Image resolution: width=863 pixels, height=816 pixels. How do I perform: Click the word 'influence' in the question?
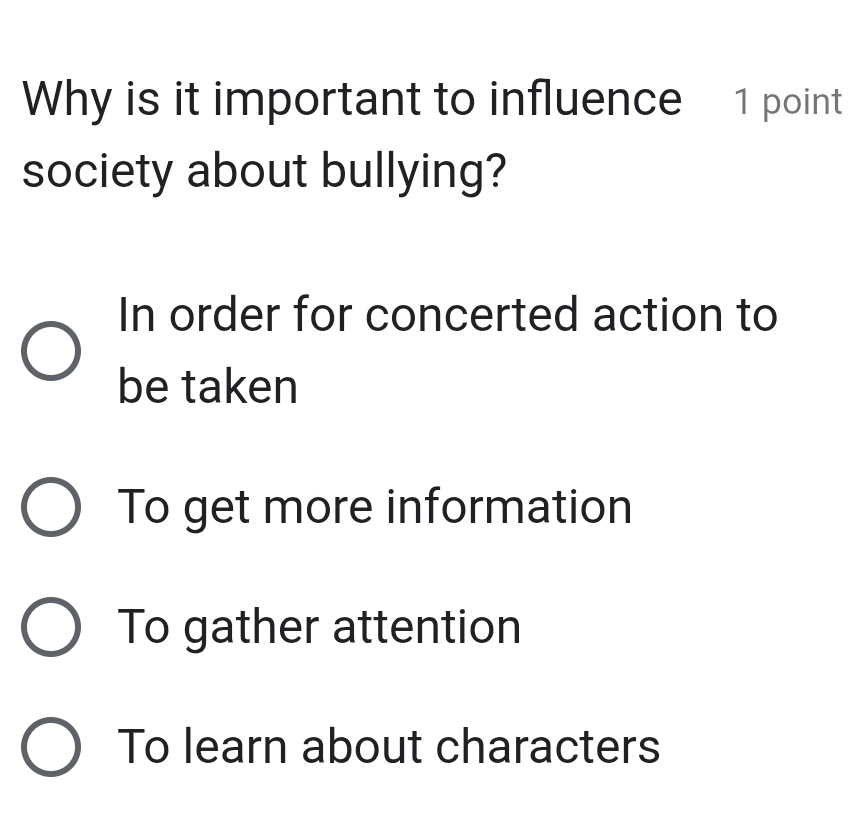tap(585, 100)
